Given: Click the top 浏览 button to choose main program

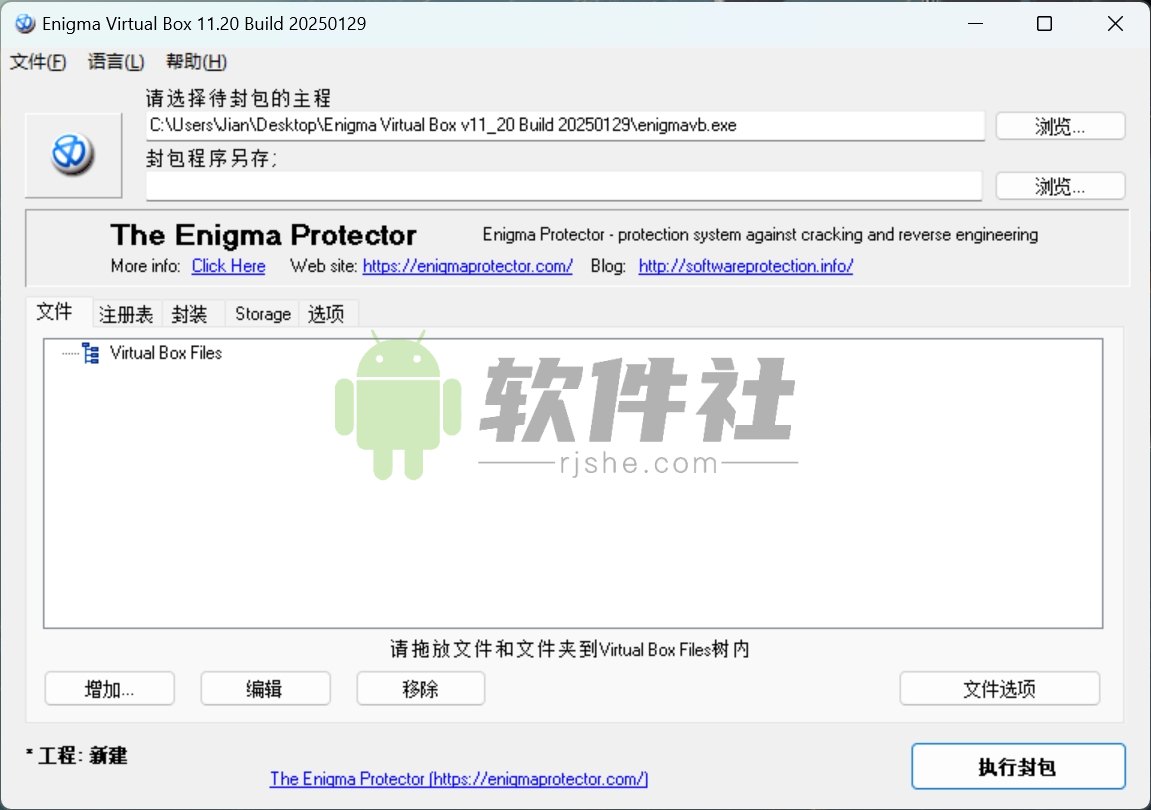Looking at the screenshot, I should point(1059,125).
